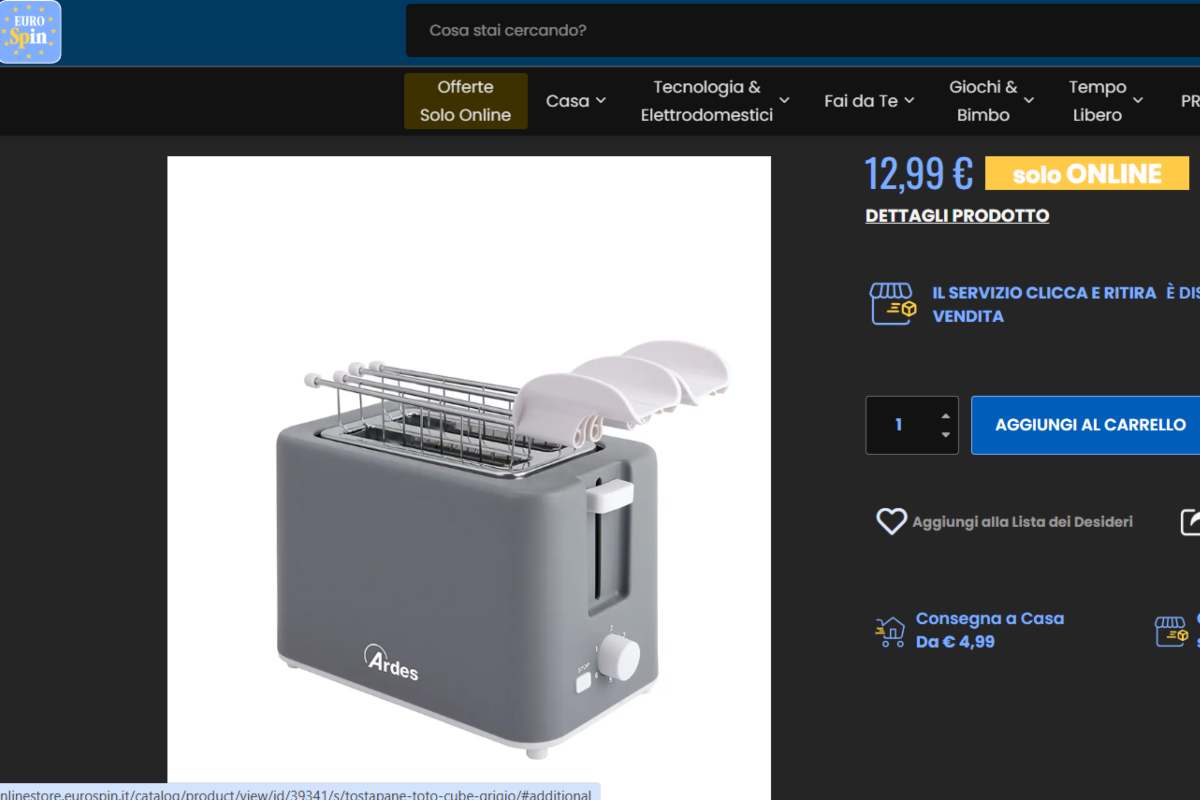
Task: Click the wishlist heart icon
Action: pyautogui.click(x=891, y=521)
